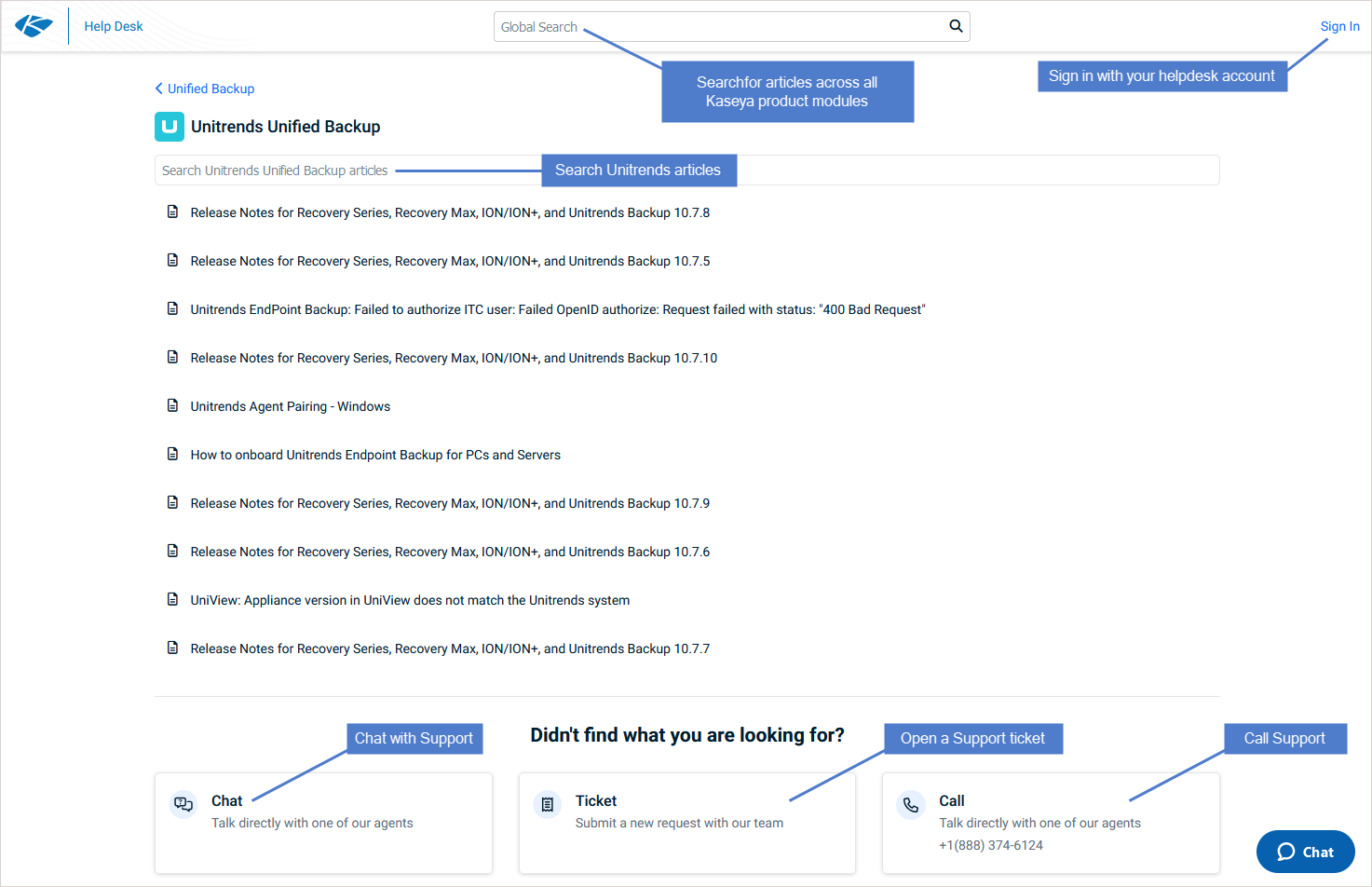The image size is (1372, 887).
Task: Open Release Notes 10.7.6 article
Action: (450, 552)
